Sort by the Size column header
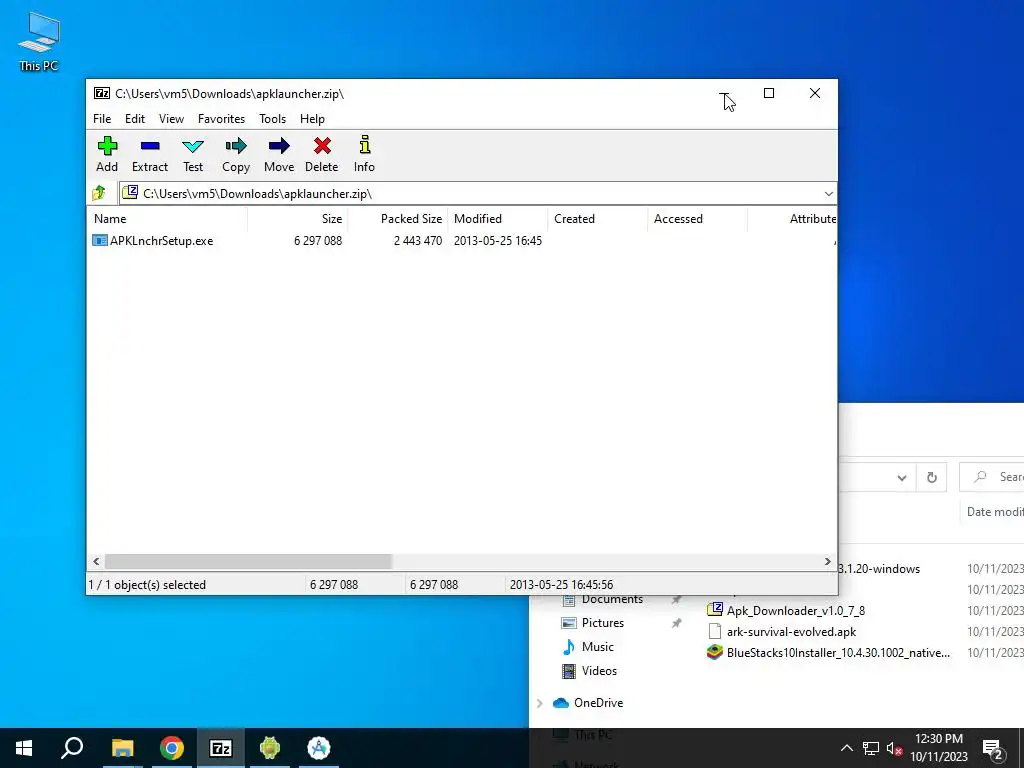 click(298, 219)
